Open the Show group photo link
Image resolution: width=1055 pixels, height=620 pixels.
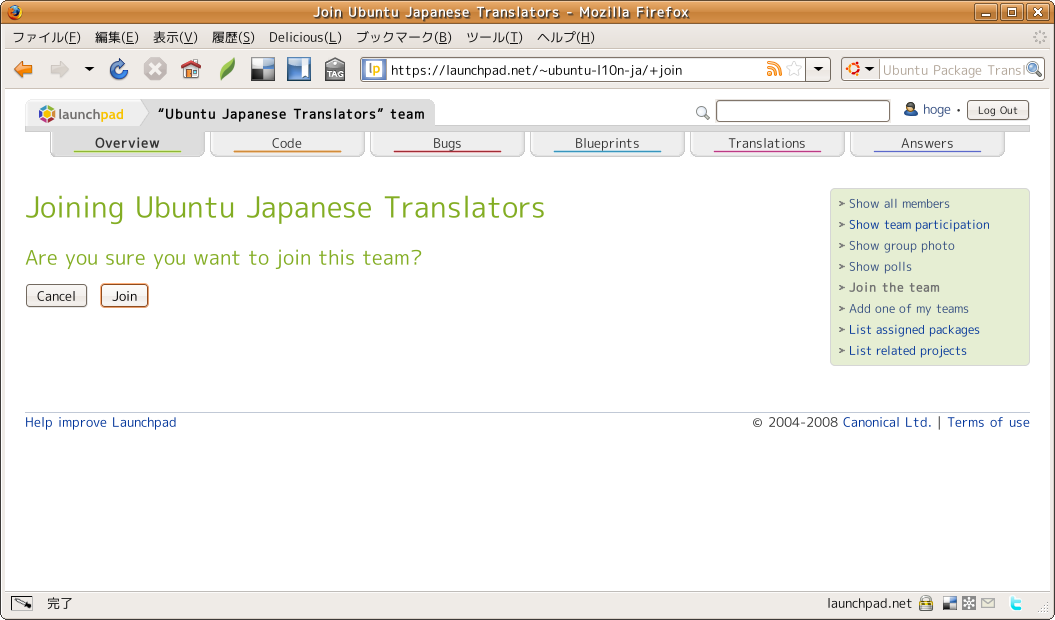click(902, 246)
